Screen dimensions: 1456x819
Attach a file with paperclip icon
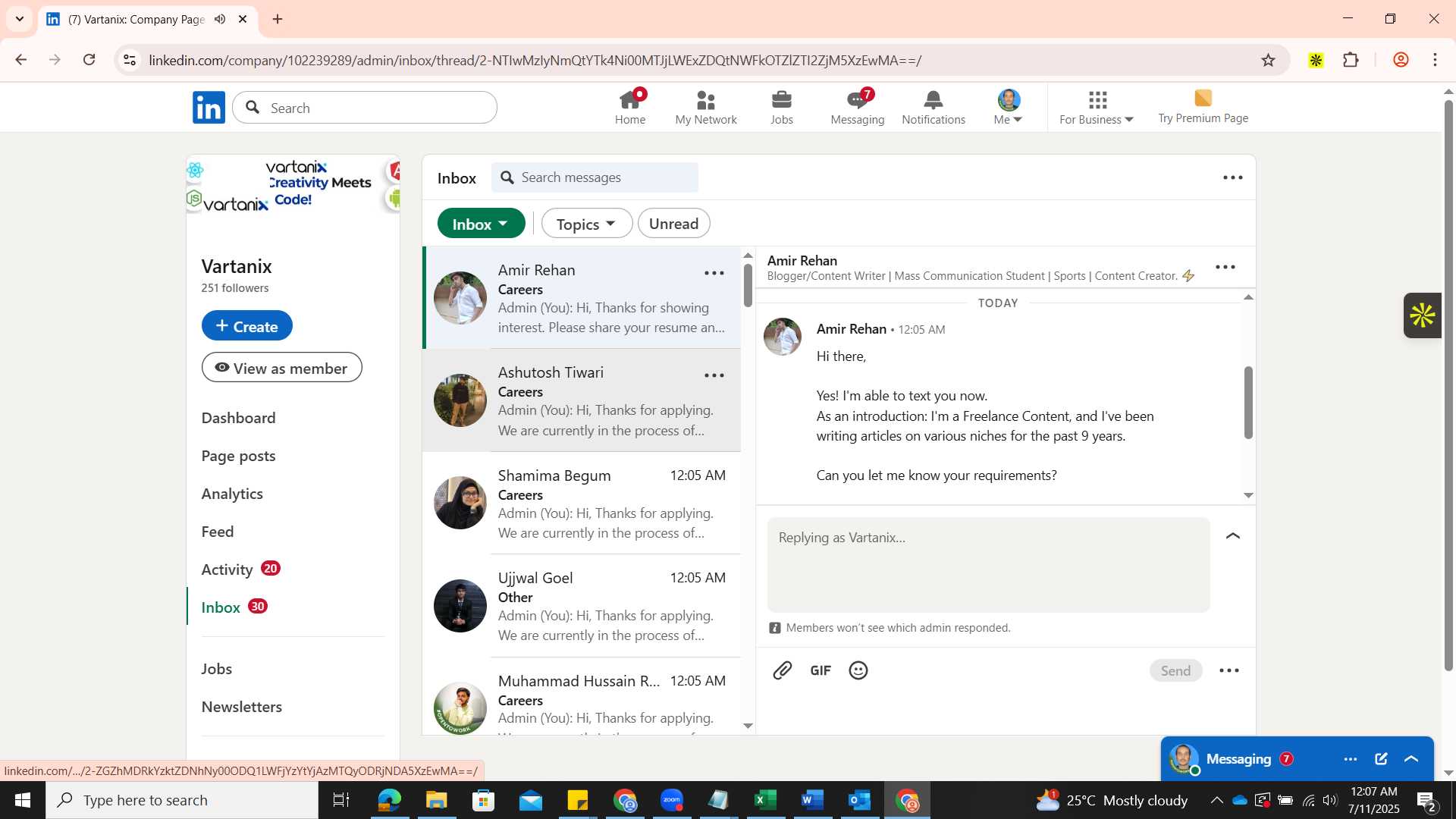pos(782,670)
